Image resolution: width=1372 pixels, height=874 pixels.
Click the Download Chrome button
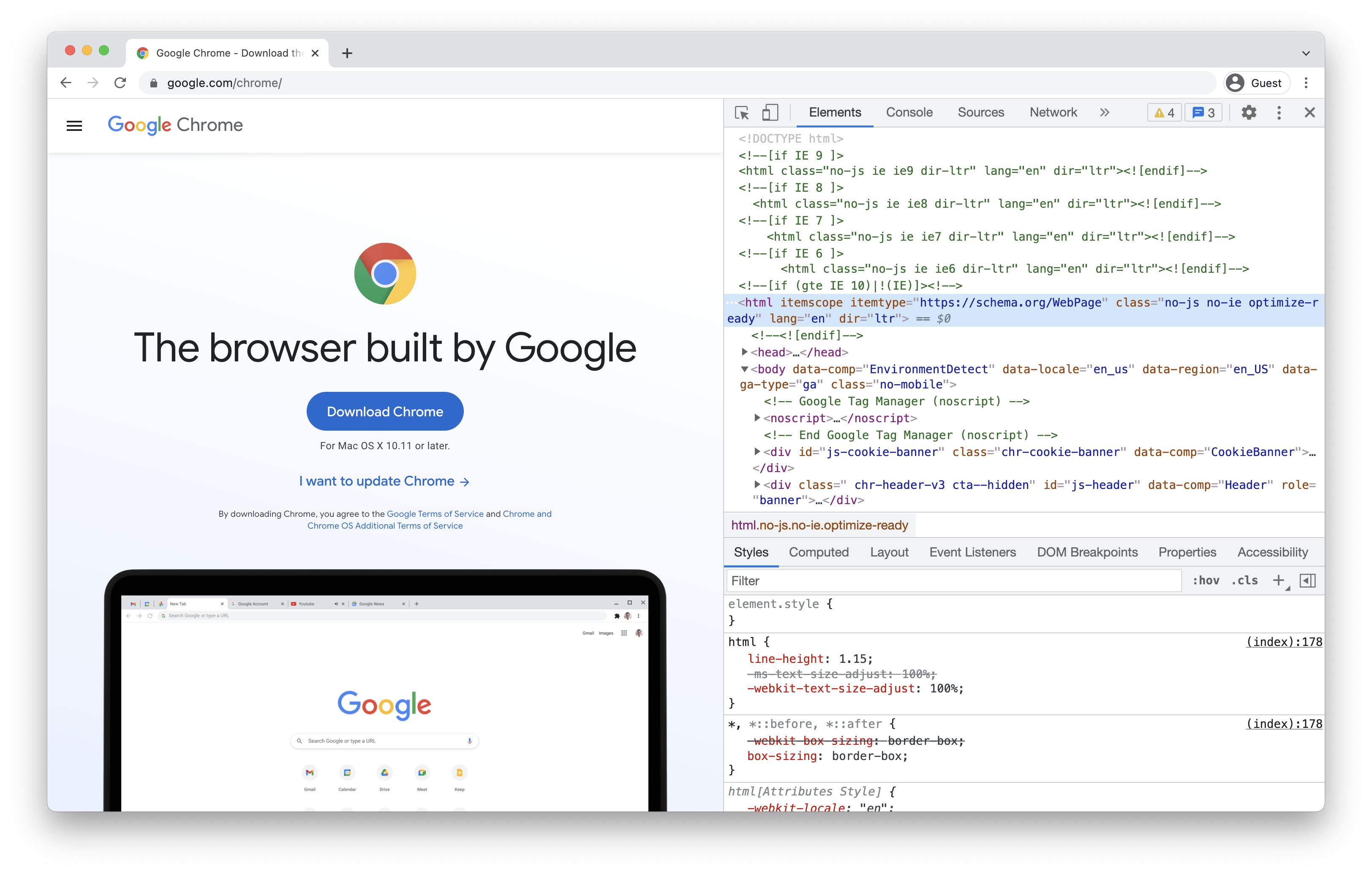pos(384,411)
